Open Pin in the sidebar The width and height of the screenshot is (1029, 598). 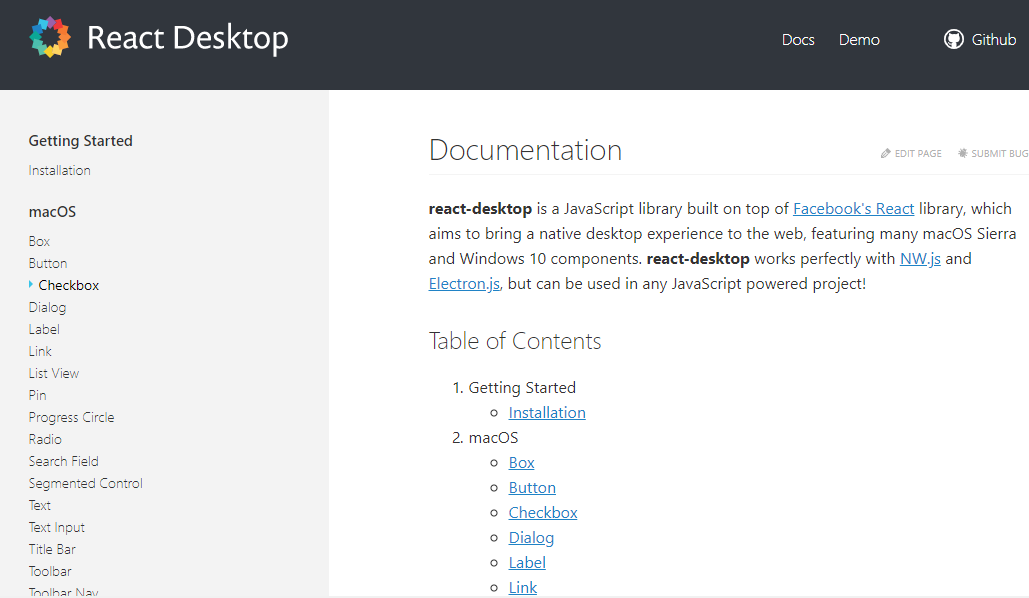tap(37, 395)
